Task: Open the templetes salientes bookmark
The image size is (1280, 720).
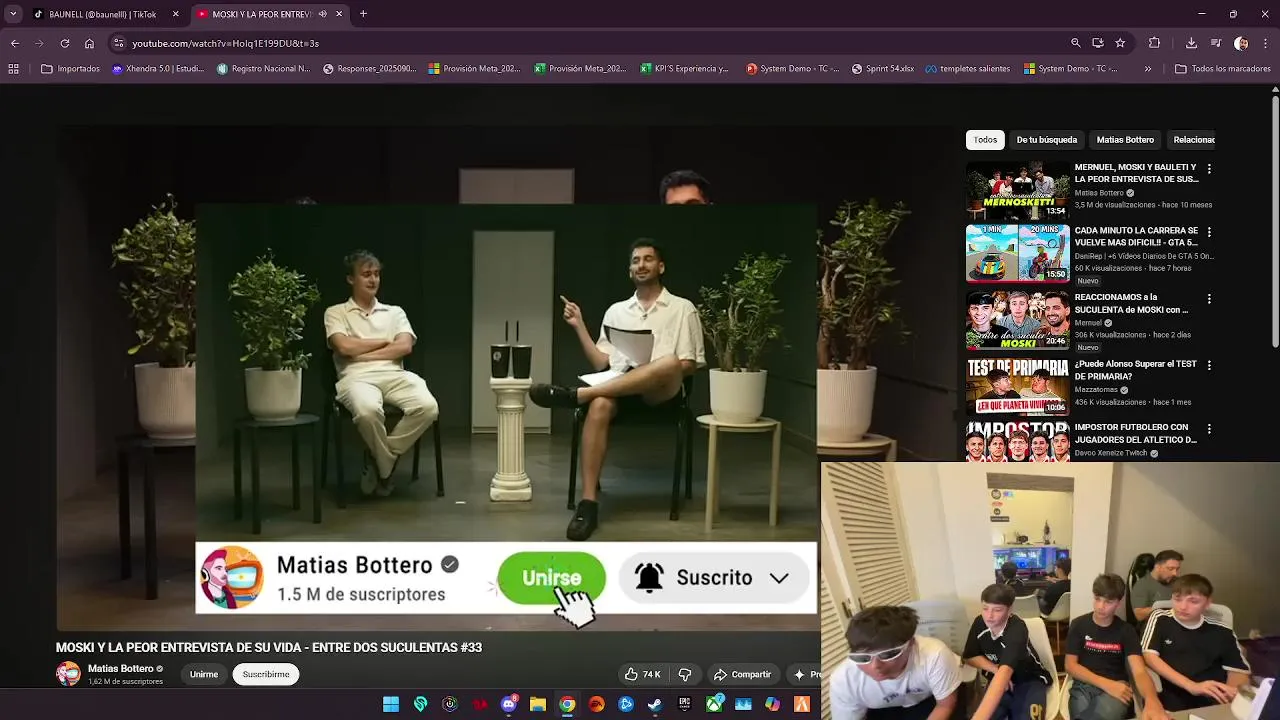Action: [967, 69]
